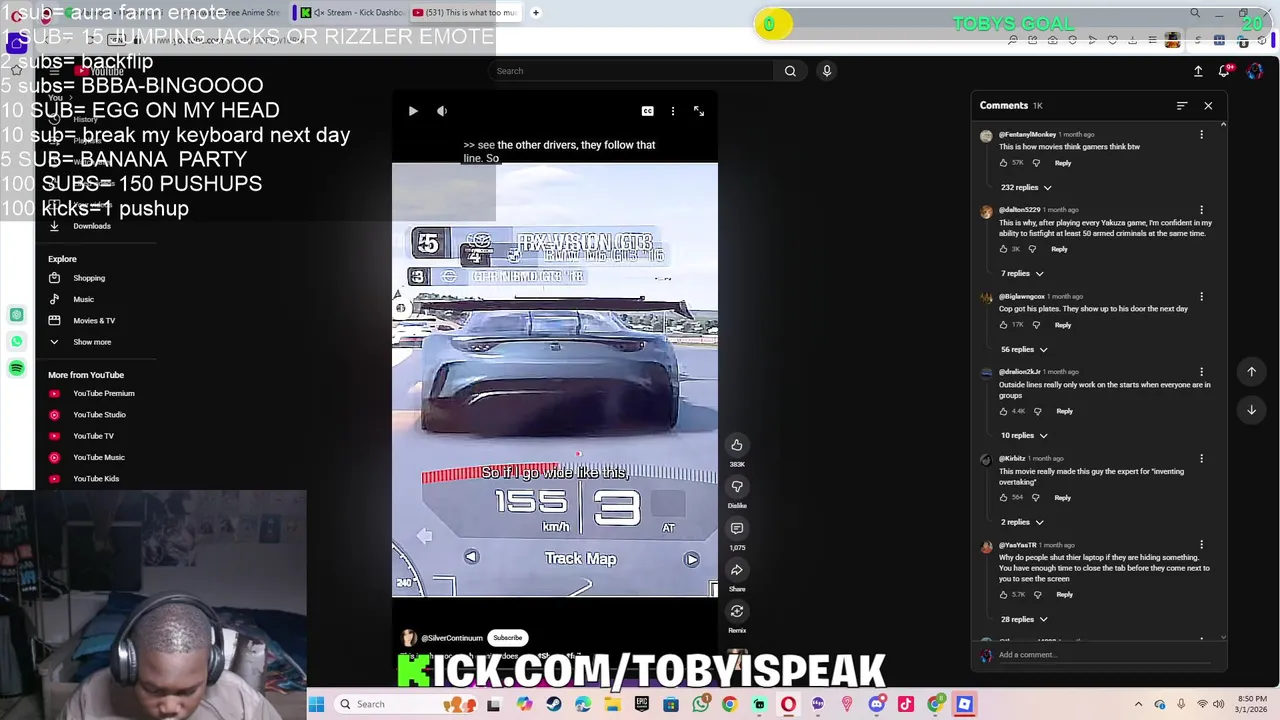Expand 232 replies under FentanylMonkey
1280x720 pixels.
tap(1026, 187)
